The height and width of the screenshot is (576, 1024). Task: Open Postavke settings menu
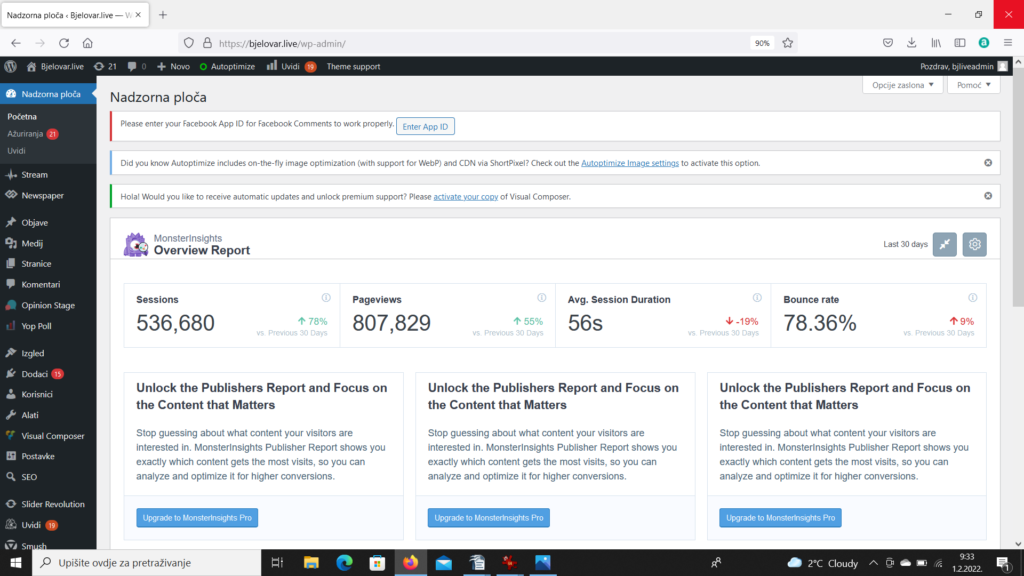(x=48, y=456)
